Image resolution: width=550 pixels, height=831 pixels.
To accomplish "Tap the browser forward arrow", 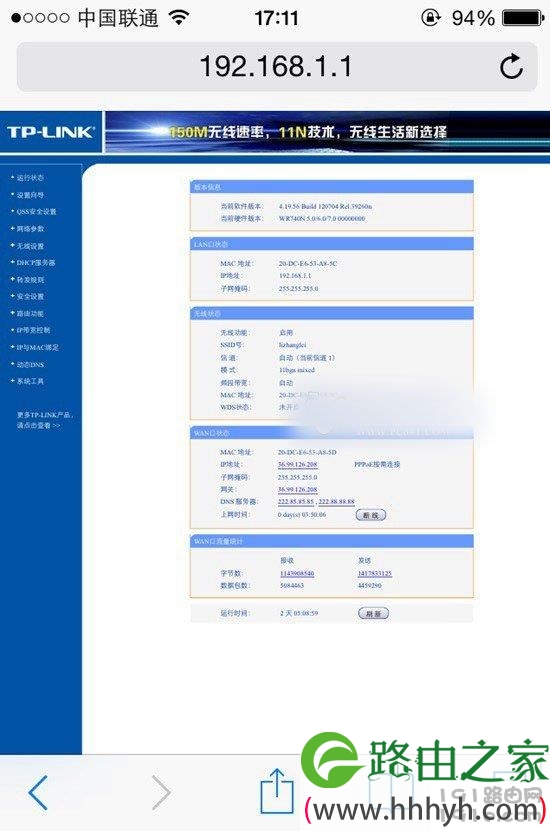I will [x=161, y=792].
